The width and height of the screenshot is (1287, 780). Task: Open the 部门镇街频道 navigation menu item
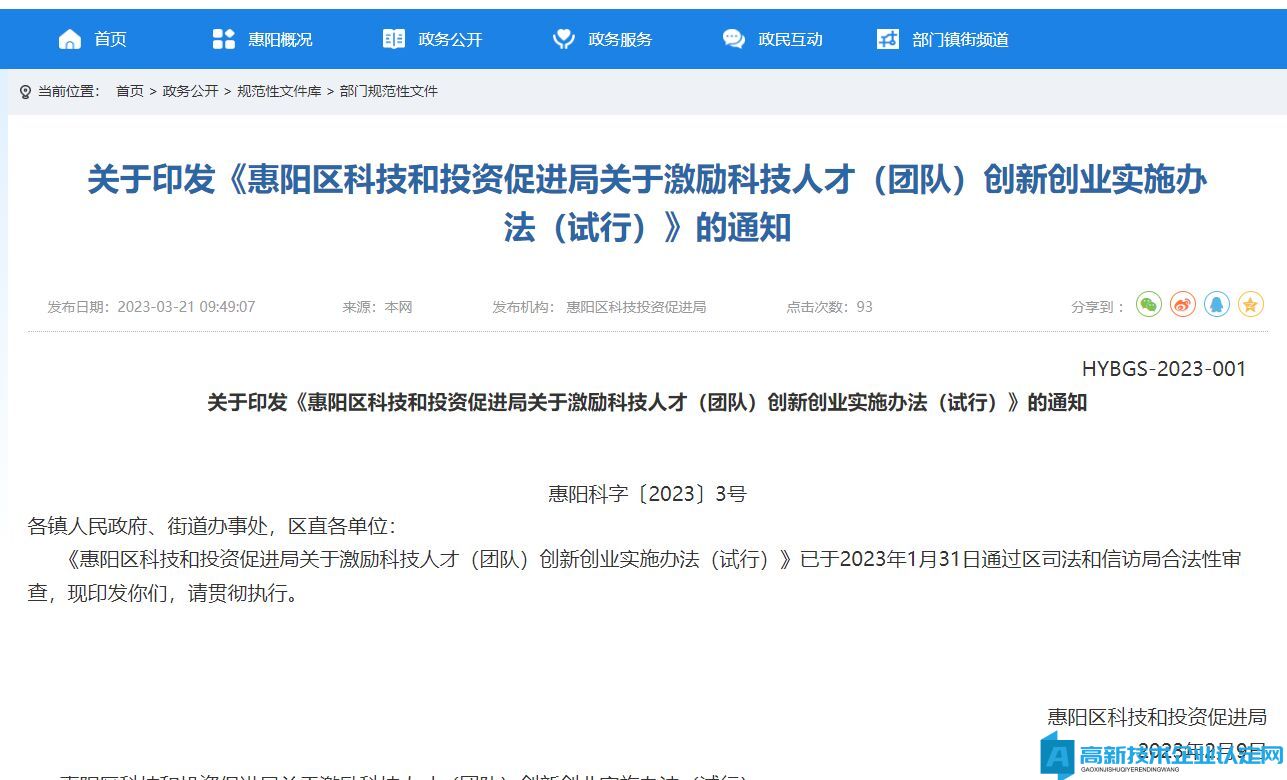[x=960, y=39]
